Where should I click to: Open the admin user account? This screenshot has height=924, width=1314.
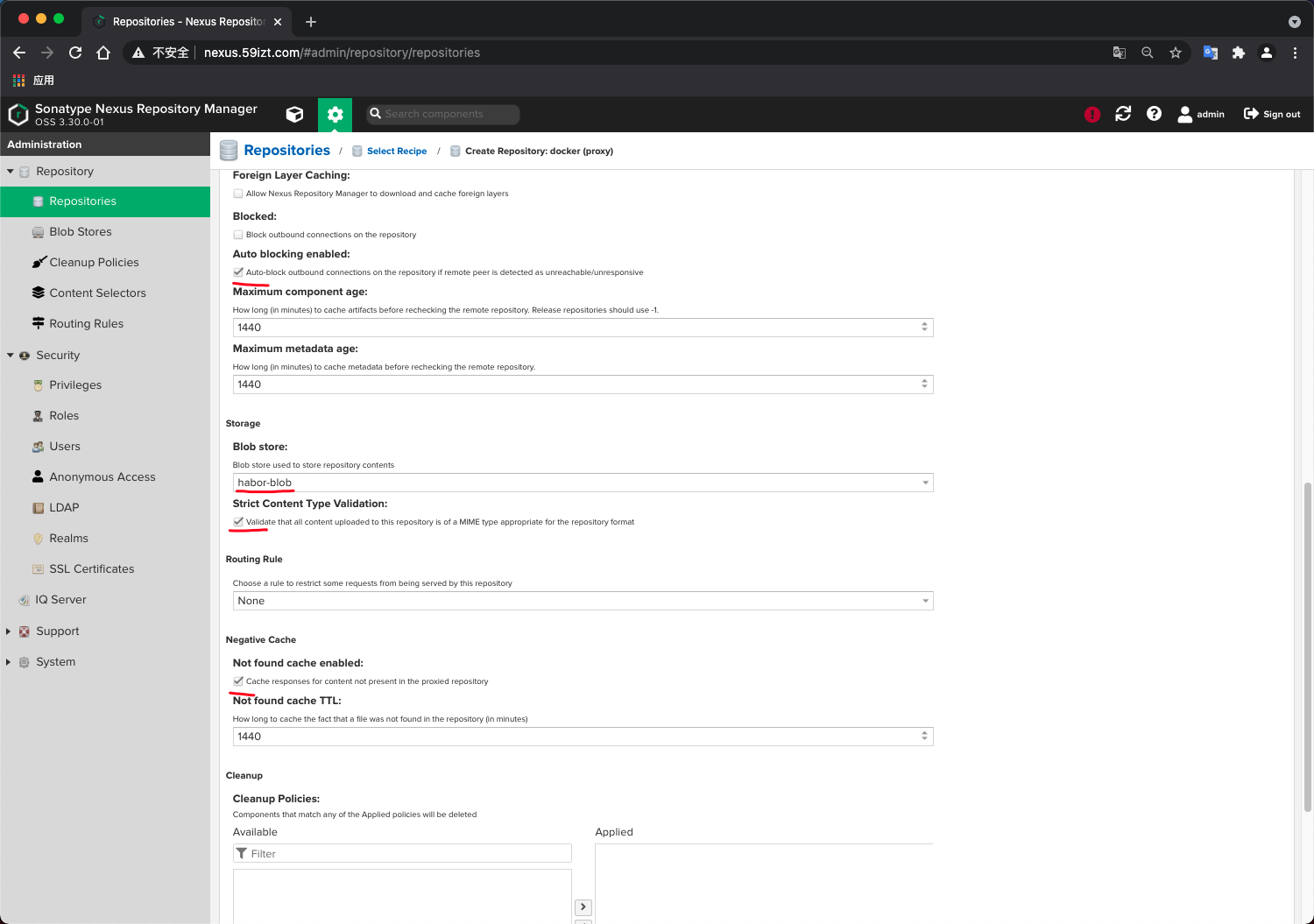[x=1201, y=114]
